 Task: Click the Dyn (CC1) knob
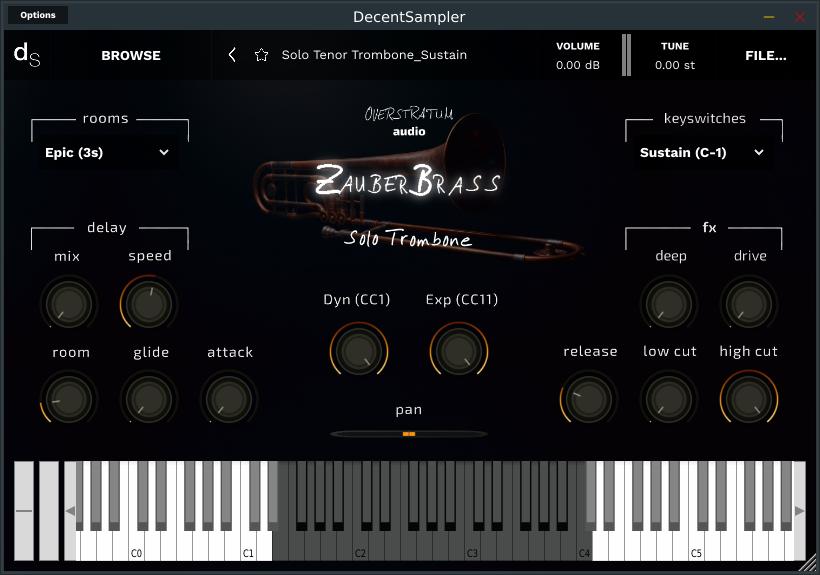359,351
